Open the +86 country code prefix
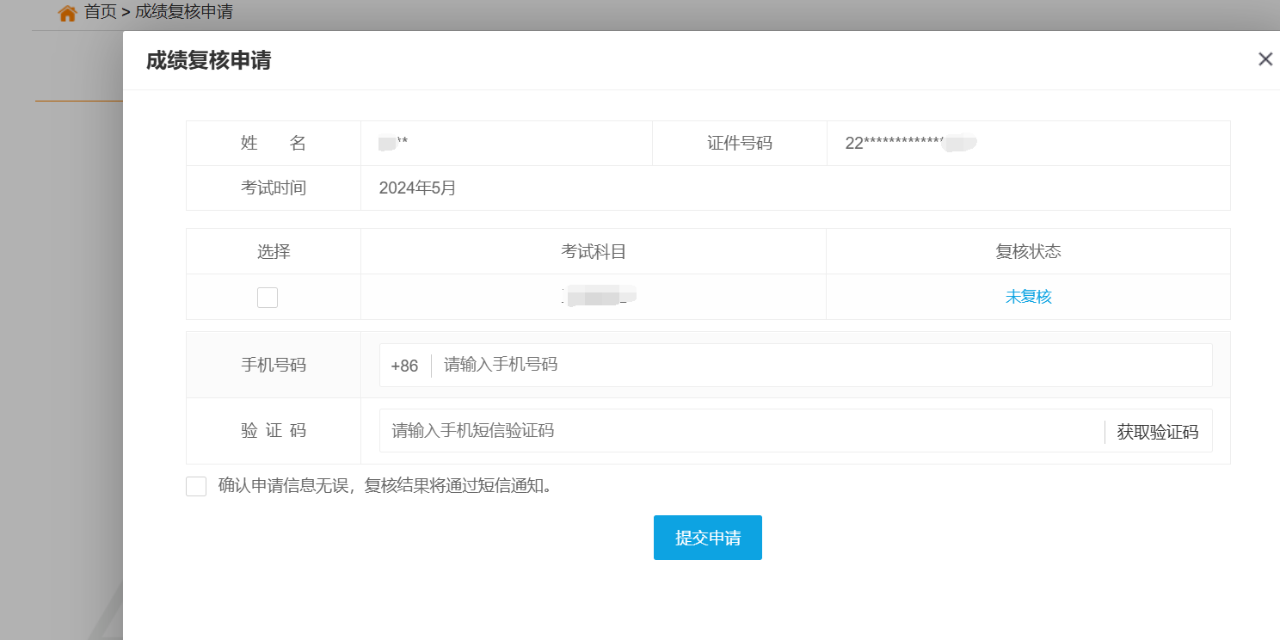Viewport: 1280px width, 640px height. coord(404,366)
